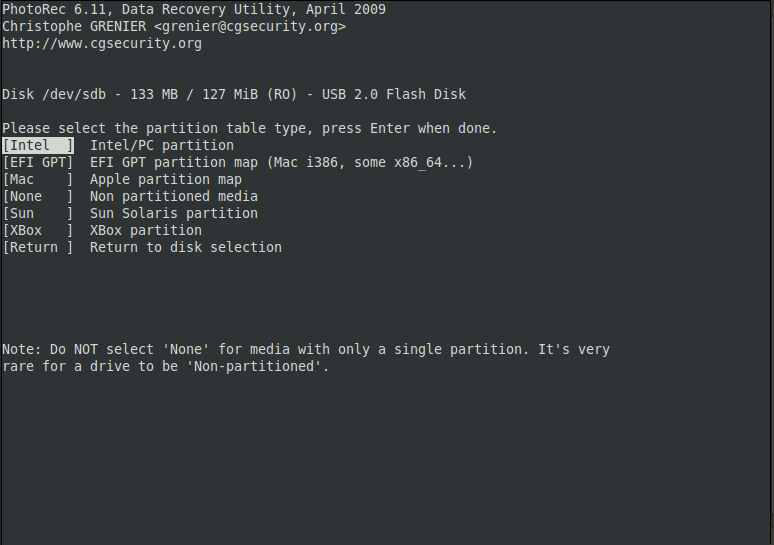Click the Note about 'None' media warning
The image size is (774, 545).
coord(306,358)
